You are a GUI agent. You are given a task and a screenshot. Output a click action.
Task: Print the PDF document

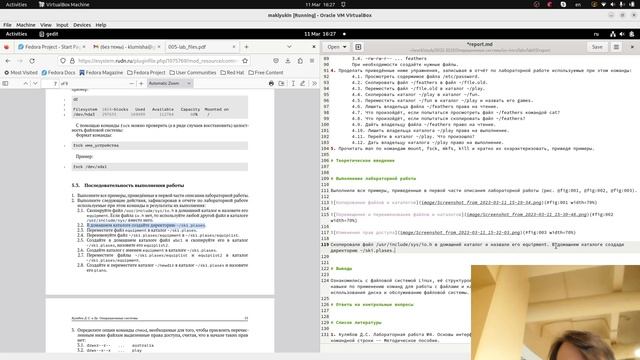(271, 83)
